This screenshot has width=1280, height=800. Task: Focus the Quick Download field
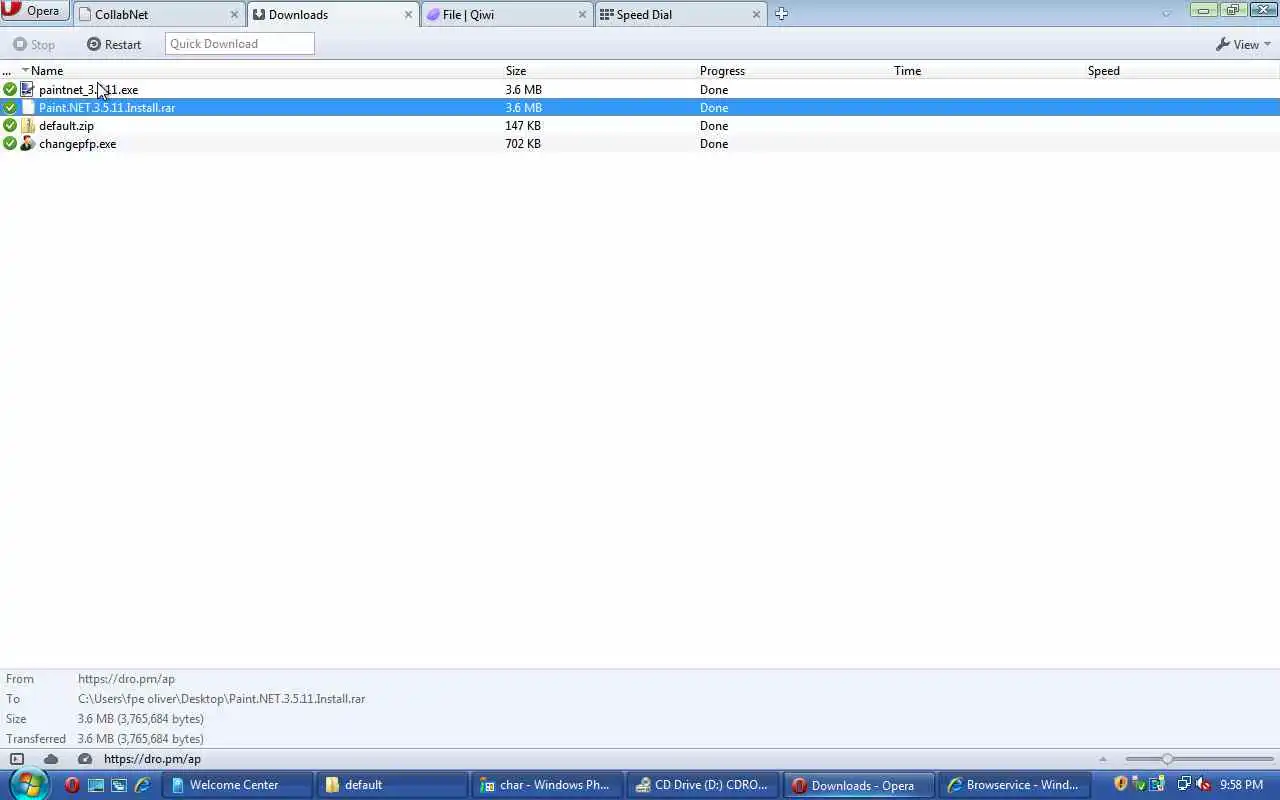240,44
